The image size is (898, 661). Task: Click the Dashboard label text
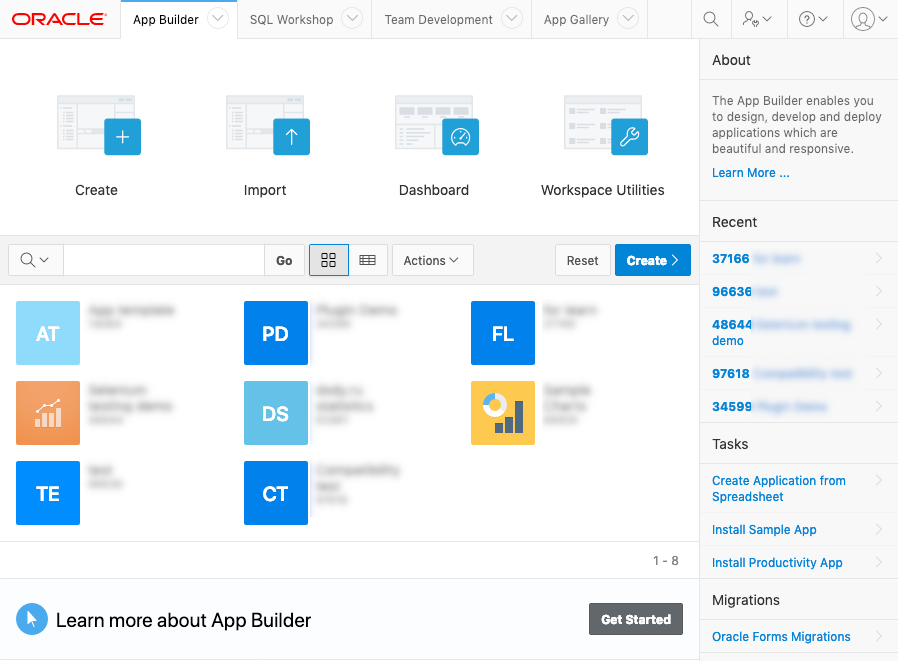[434, 190]
